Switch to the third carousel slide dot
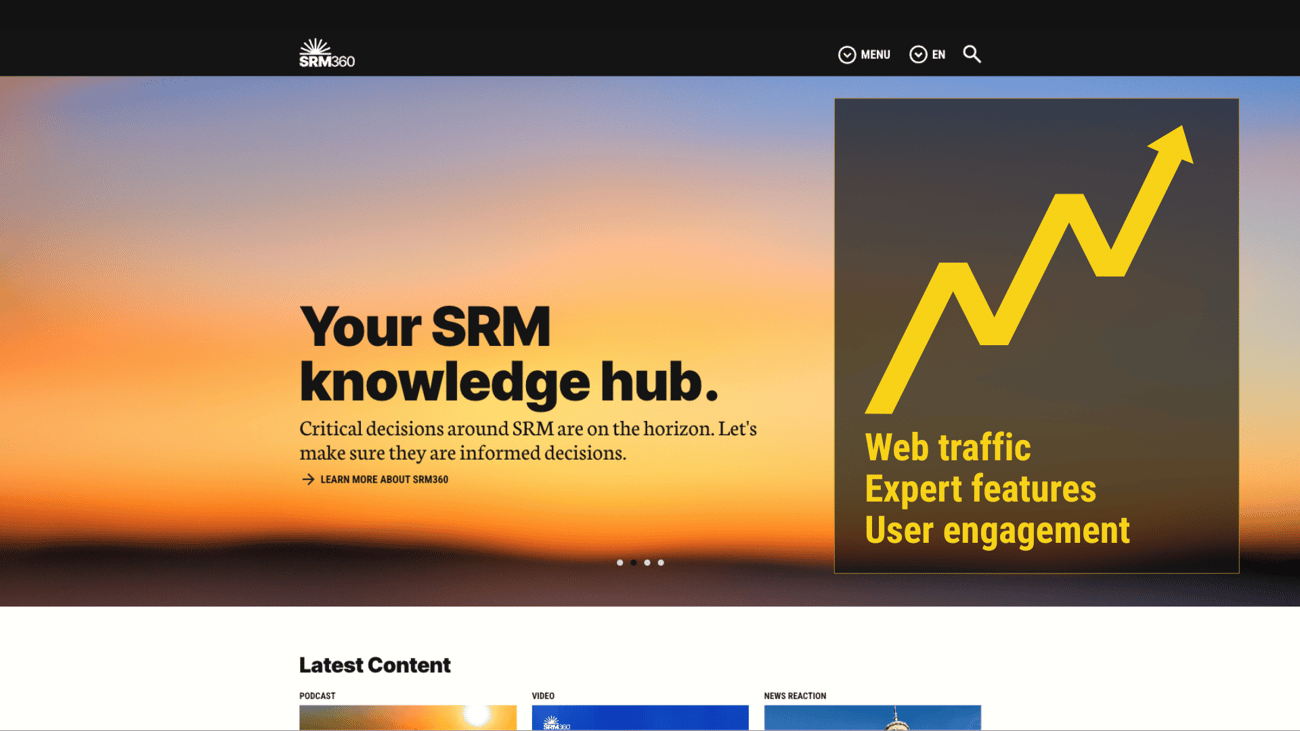1300x731 pixels. [x=647, y=563]
